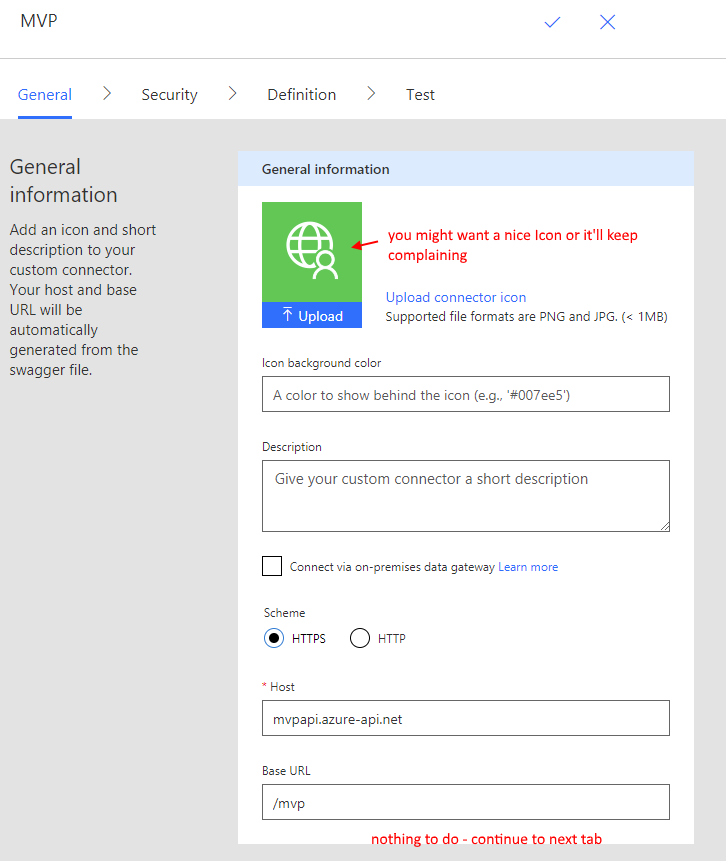726x861 pixels.
Task: Click the X icon to cancel editing
Action: 607,22
